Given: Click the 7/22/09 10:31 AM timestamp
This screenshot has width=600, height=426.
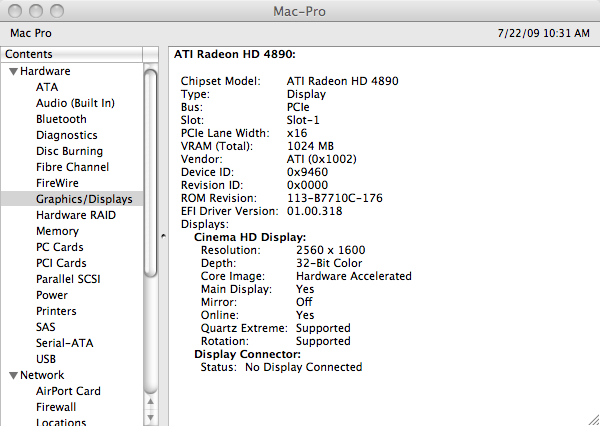Looking at the screenshot, I should tap(543, 33).
